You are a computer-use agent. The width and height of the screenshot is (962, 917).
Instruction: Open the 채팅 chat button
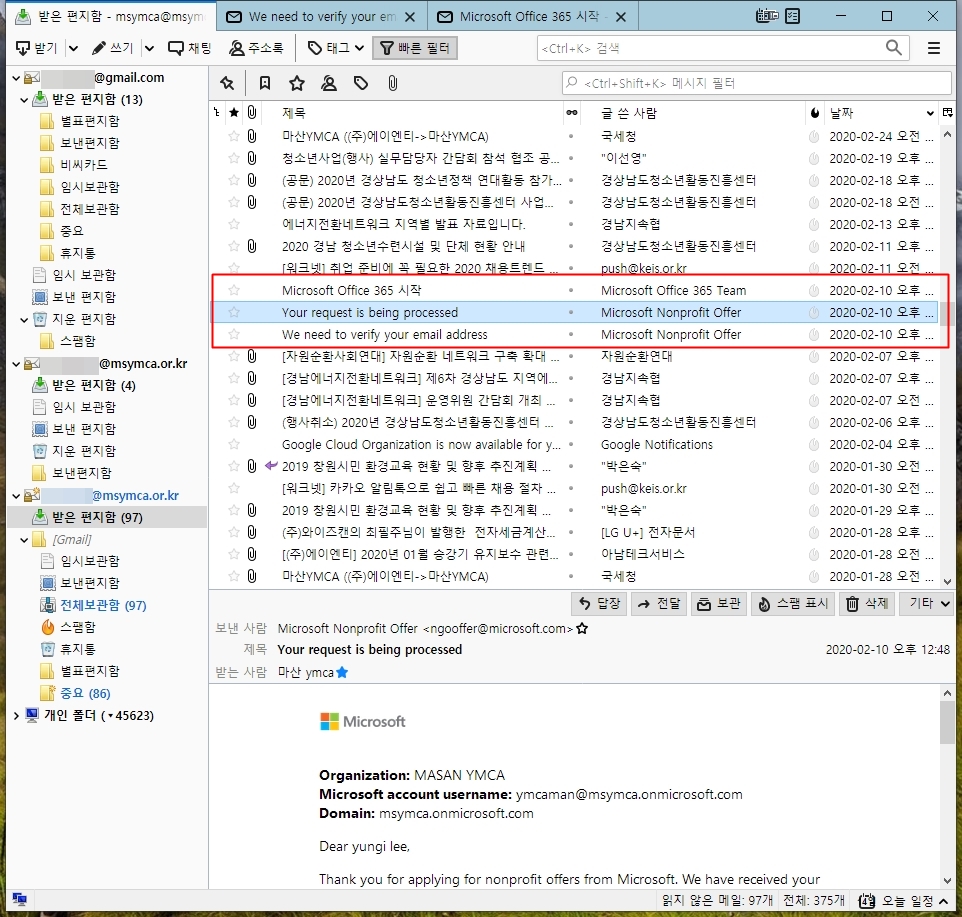point(190,48)
